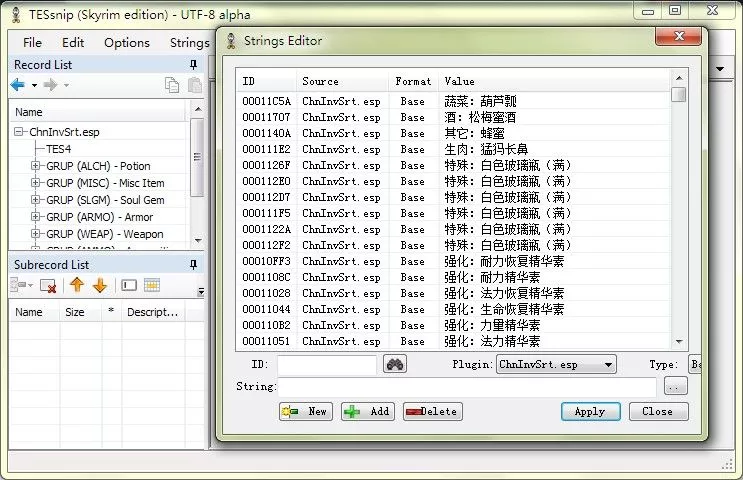Pin the Record List panel
This screenshot has width=743, height=480.
coord(193,64)
